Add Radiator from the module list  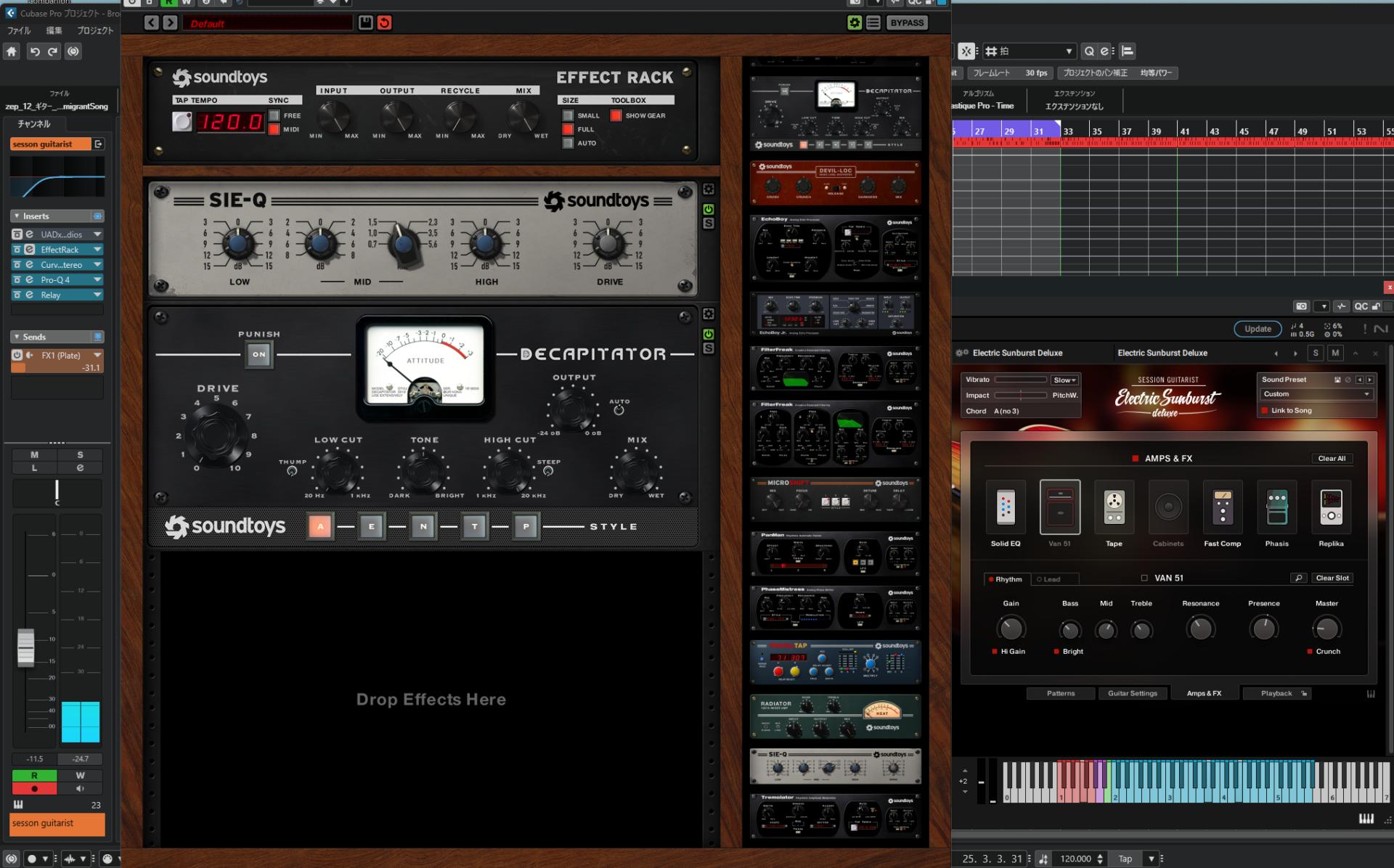(x=835, y=716)
